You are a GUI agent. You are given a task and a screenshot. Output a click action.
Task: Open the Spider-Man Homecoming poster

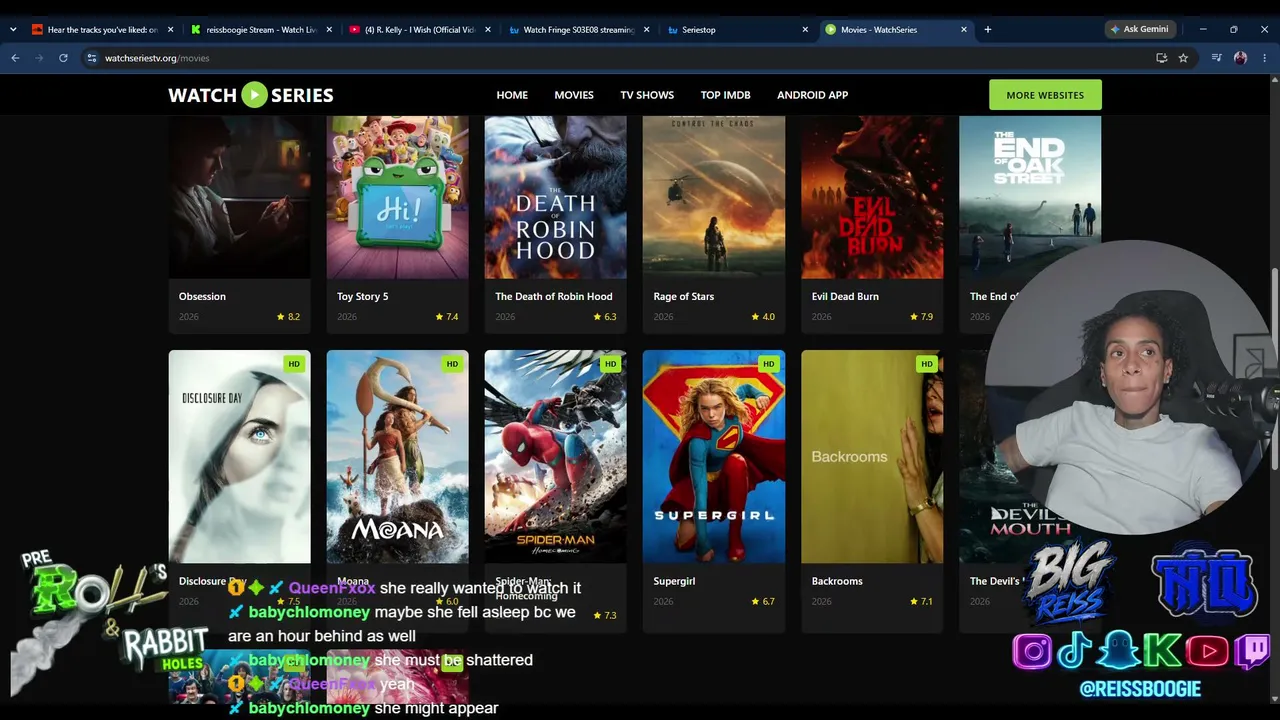pyautogui.click(x=556, y=456)
